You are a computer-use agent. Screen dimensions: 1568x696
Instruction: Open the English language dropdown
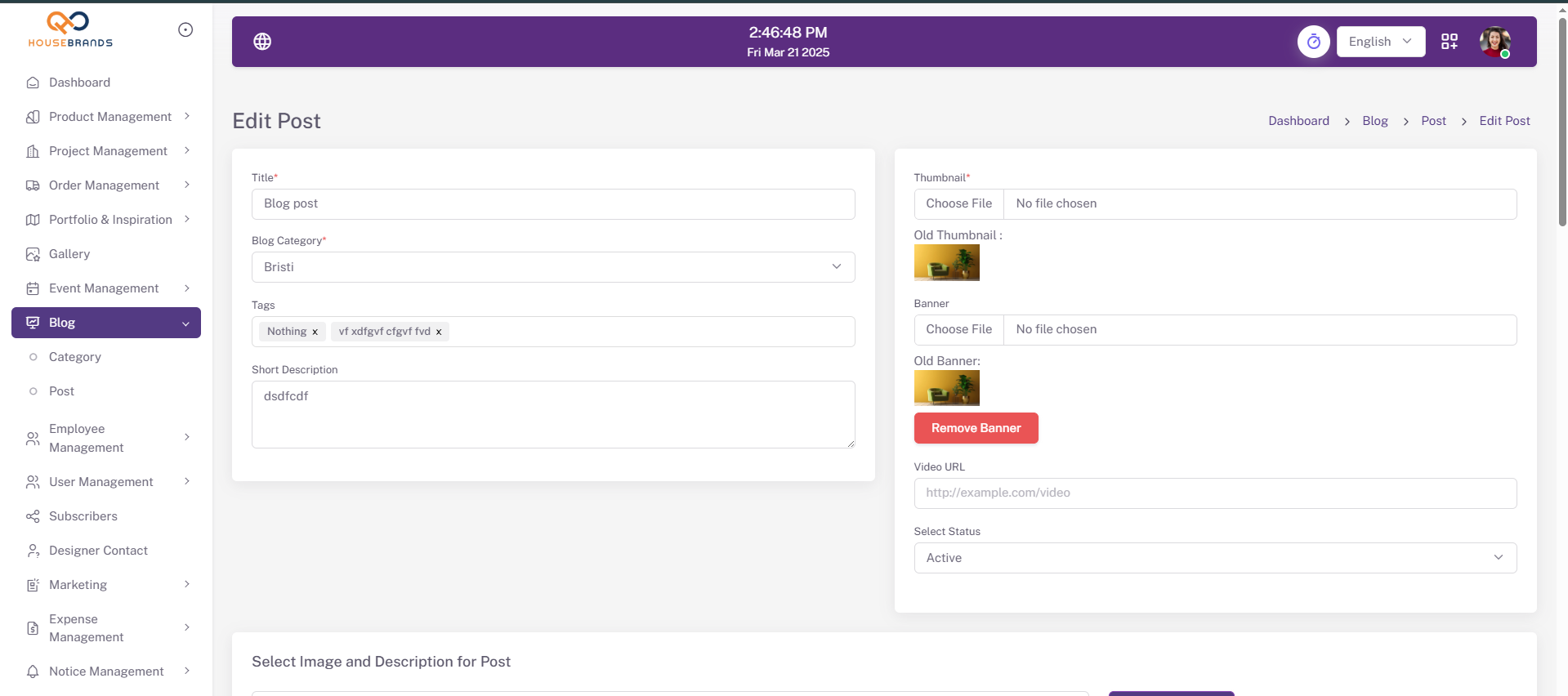pyautogui.click(x=1380, y=42)
